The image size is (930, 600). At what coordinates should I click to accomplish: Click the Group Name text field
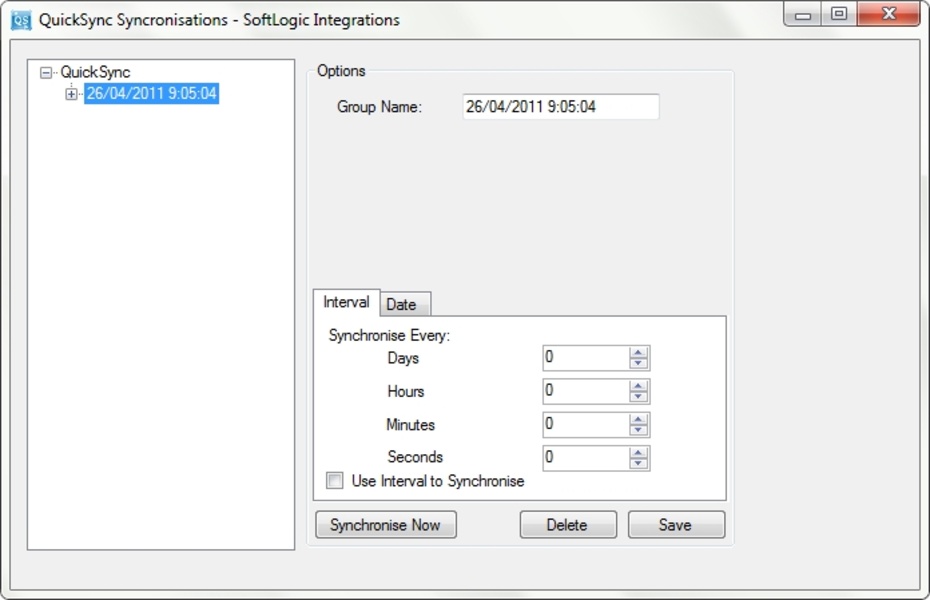click(x=560, y=107)
